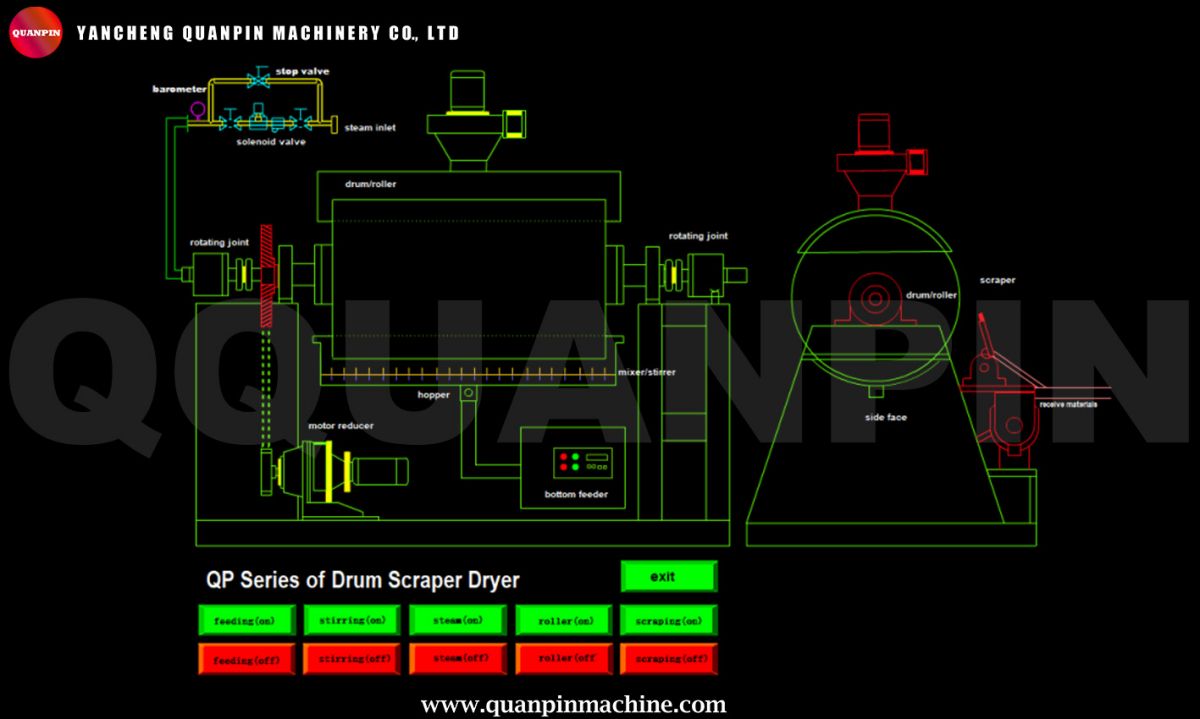Start stirring via stirring(on) button
The height and width of the screenshot is (719, 1200).
point(352,620)
